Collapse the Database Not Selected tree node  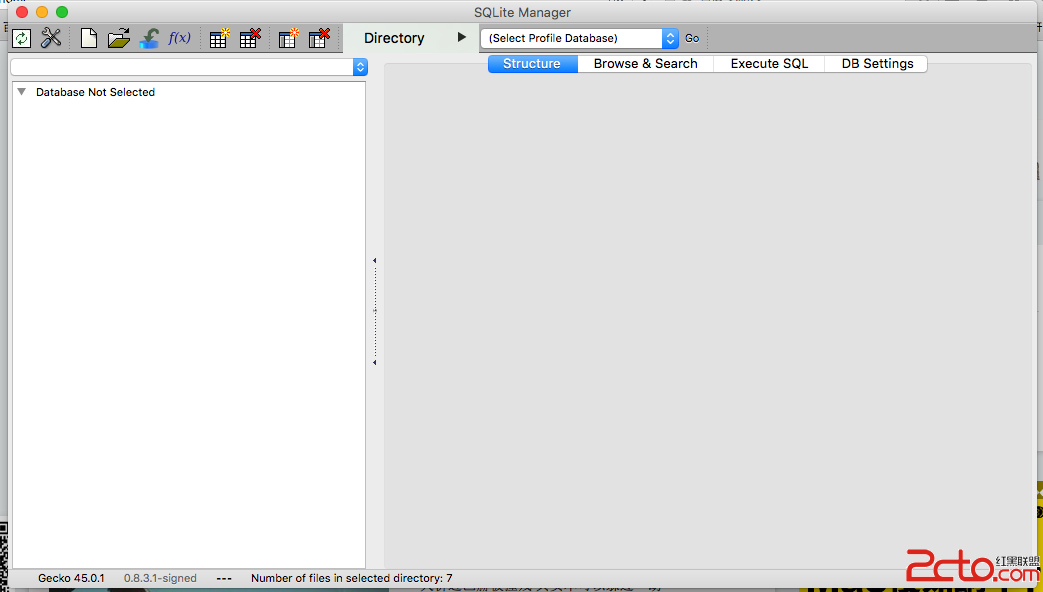pos(22,92)
